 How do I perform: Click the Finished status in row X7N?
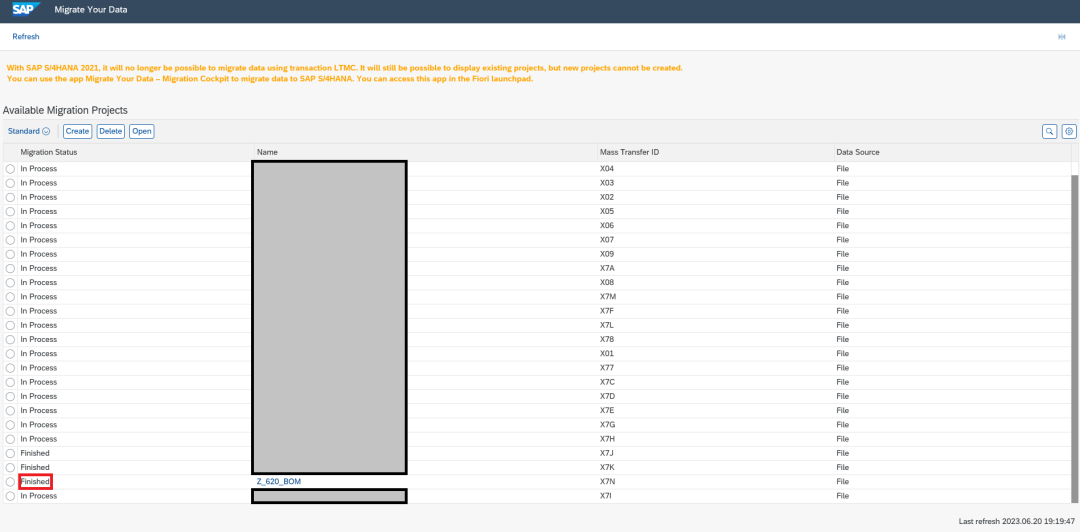click(x=35, y=482)
